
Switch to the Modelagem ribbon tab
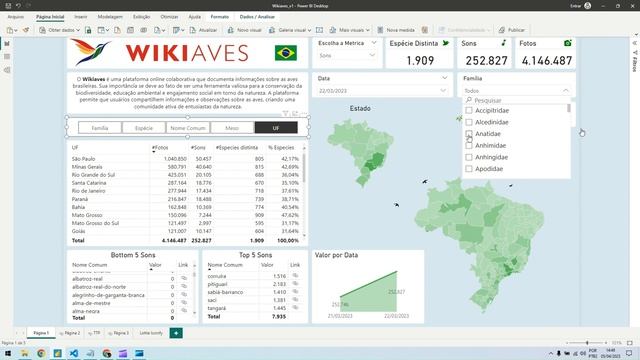110,17
